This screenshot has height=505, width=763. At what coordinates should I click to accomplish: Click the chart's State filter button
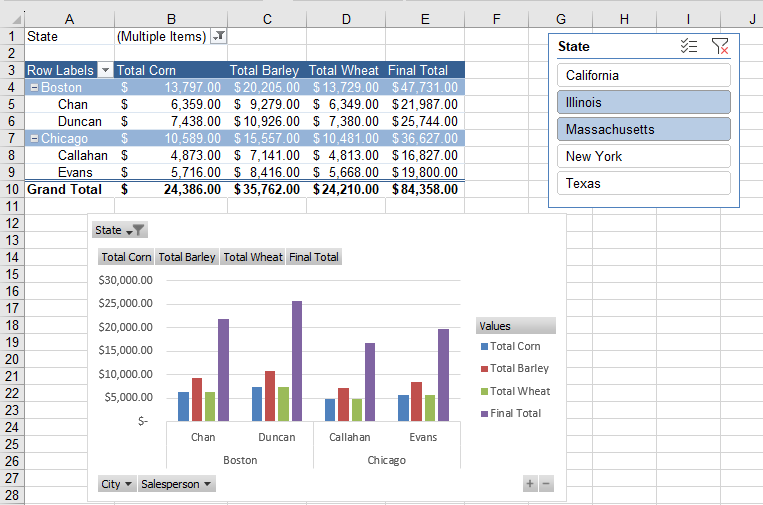[121, 230]
